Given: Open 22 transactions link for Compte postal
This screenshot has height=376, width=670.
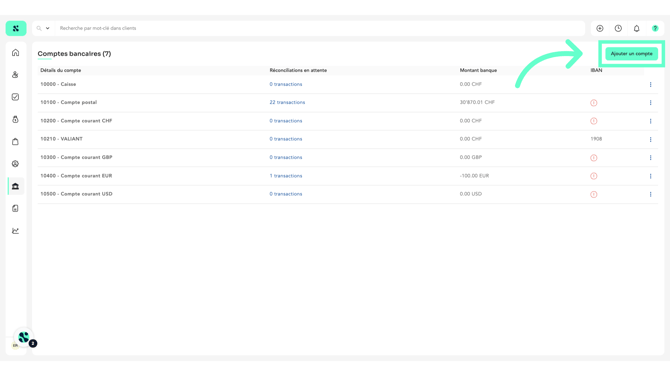Looking at the screenshot, I should [x=287, y=102].
